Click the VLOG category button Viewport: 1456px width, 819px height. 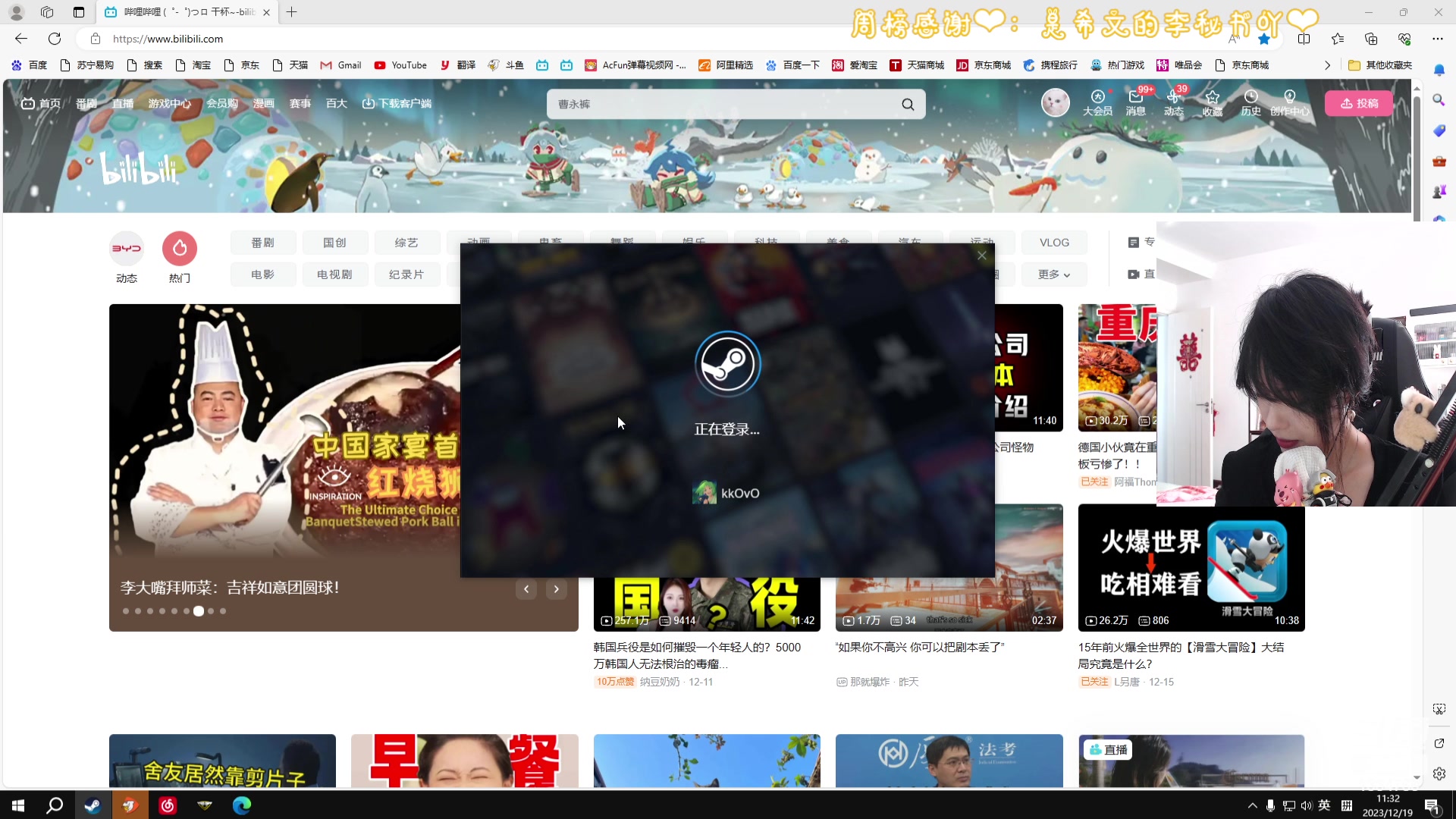pyautogui.click(x=1054, y=243)
